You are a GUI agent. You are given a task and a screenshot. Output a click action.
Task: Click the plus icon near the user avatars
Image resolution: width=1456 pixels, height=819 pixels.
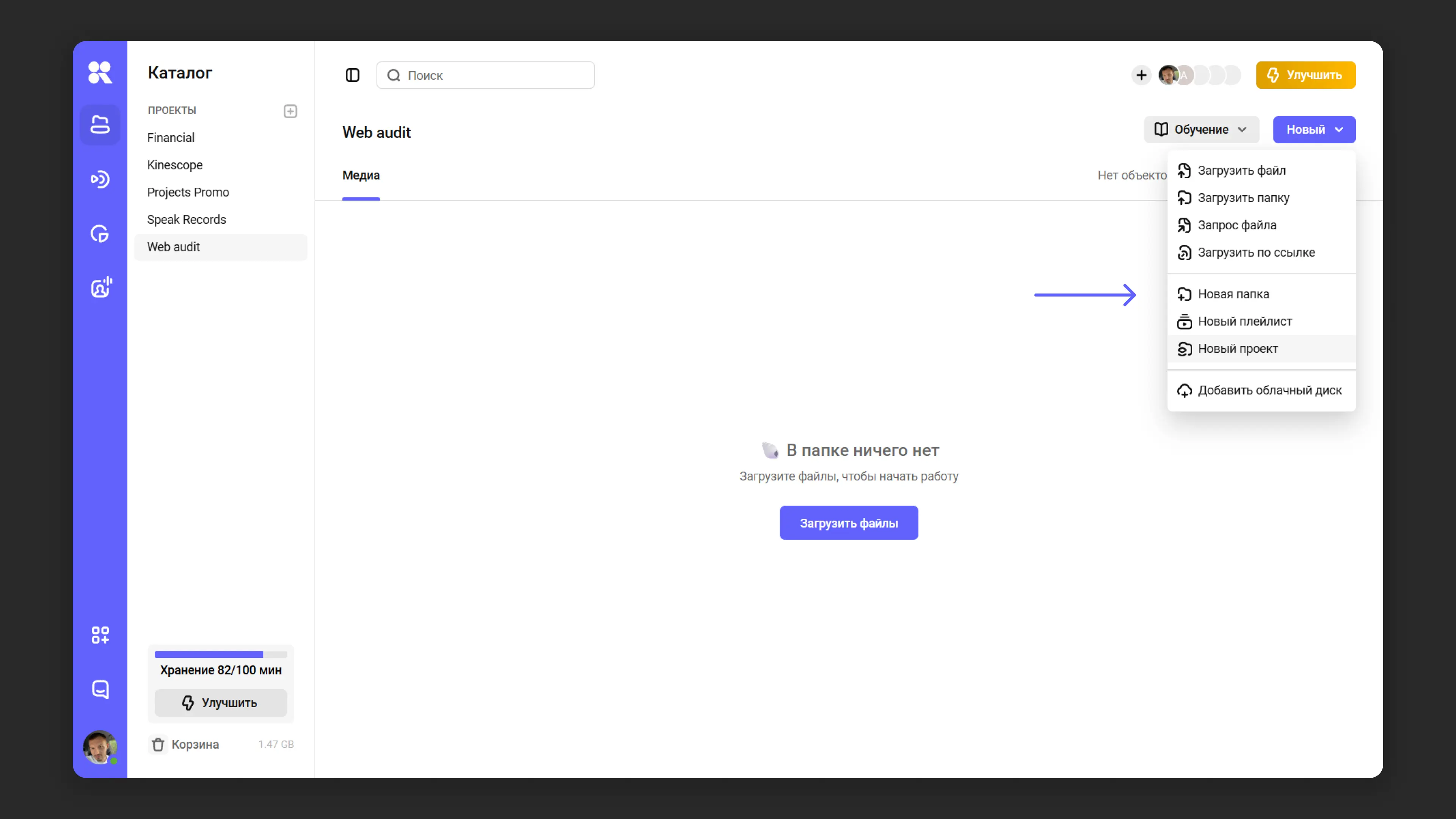point(1141,75)
